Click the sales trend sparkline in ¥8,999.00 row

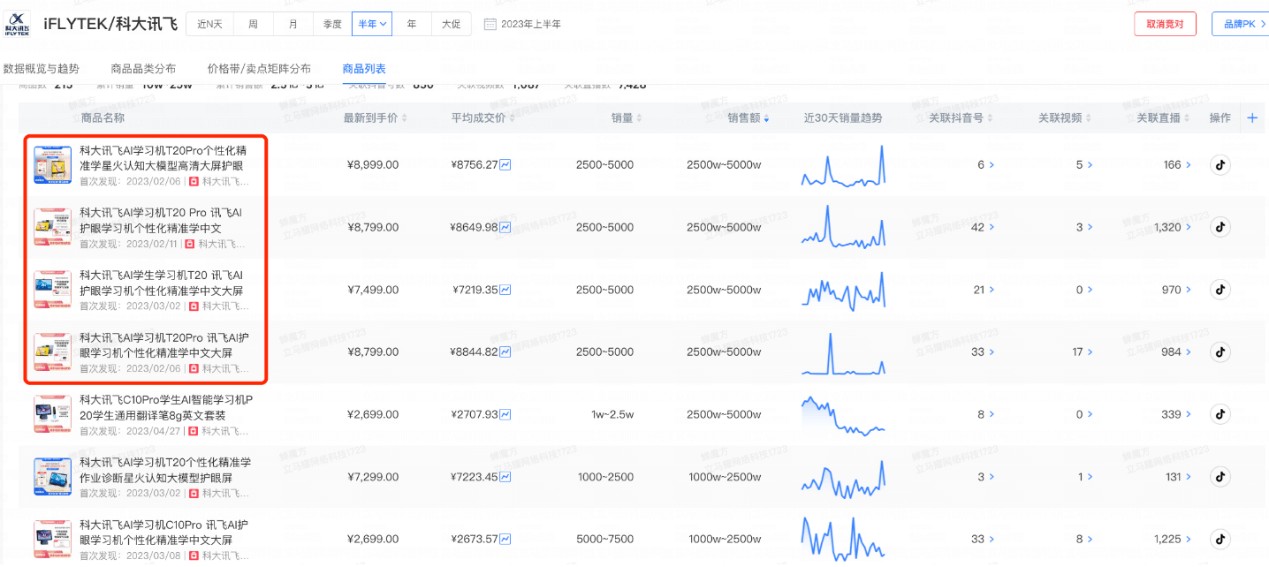coord(843,166)
